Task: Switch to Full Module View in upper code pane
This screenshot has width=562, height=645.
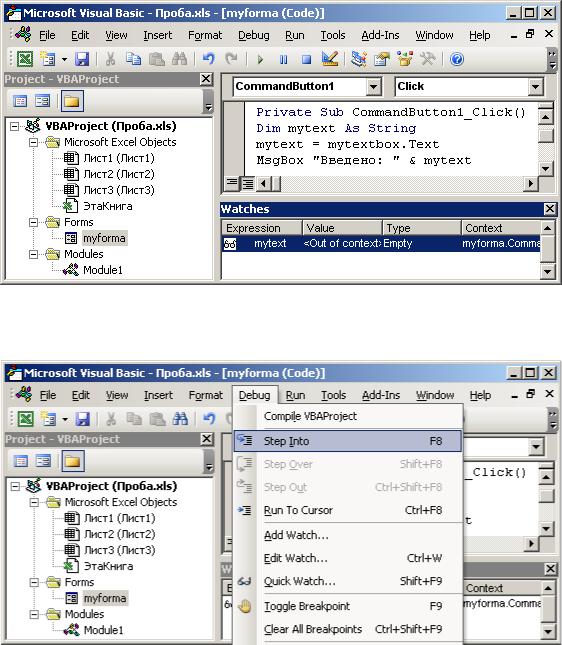Action: click(x=248, y=183)
